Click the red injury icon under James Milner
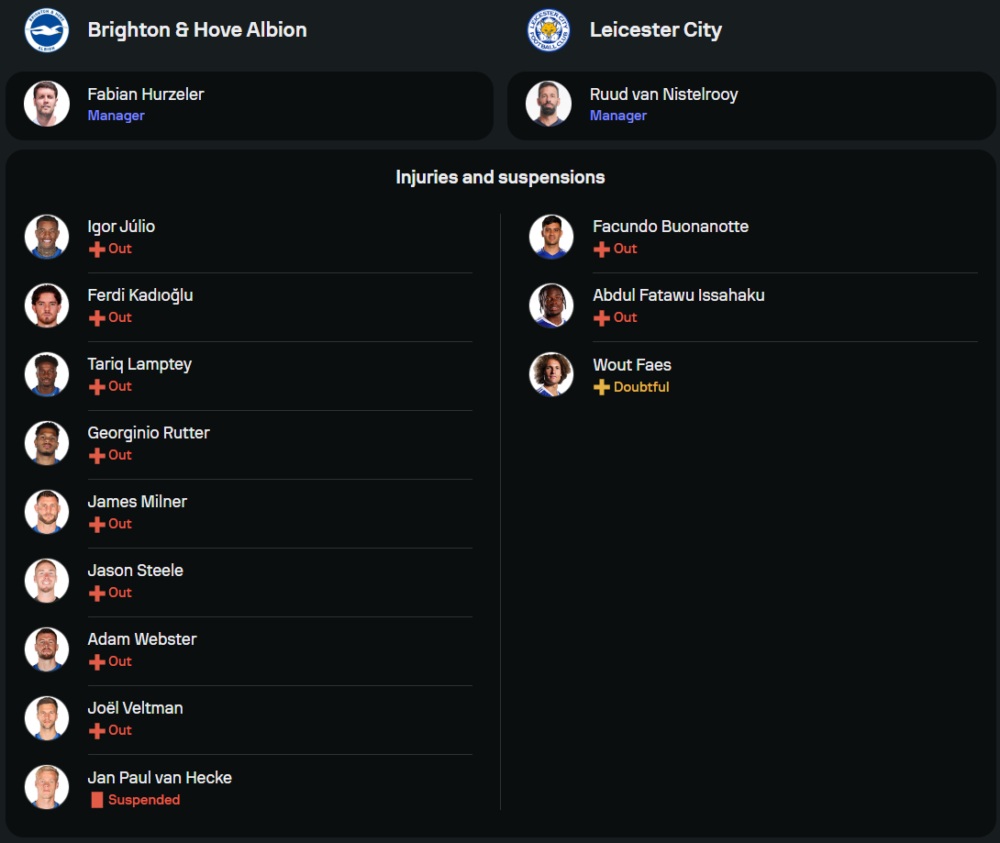 click(97, 524)
